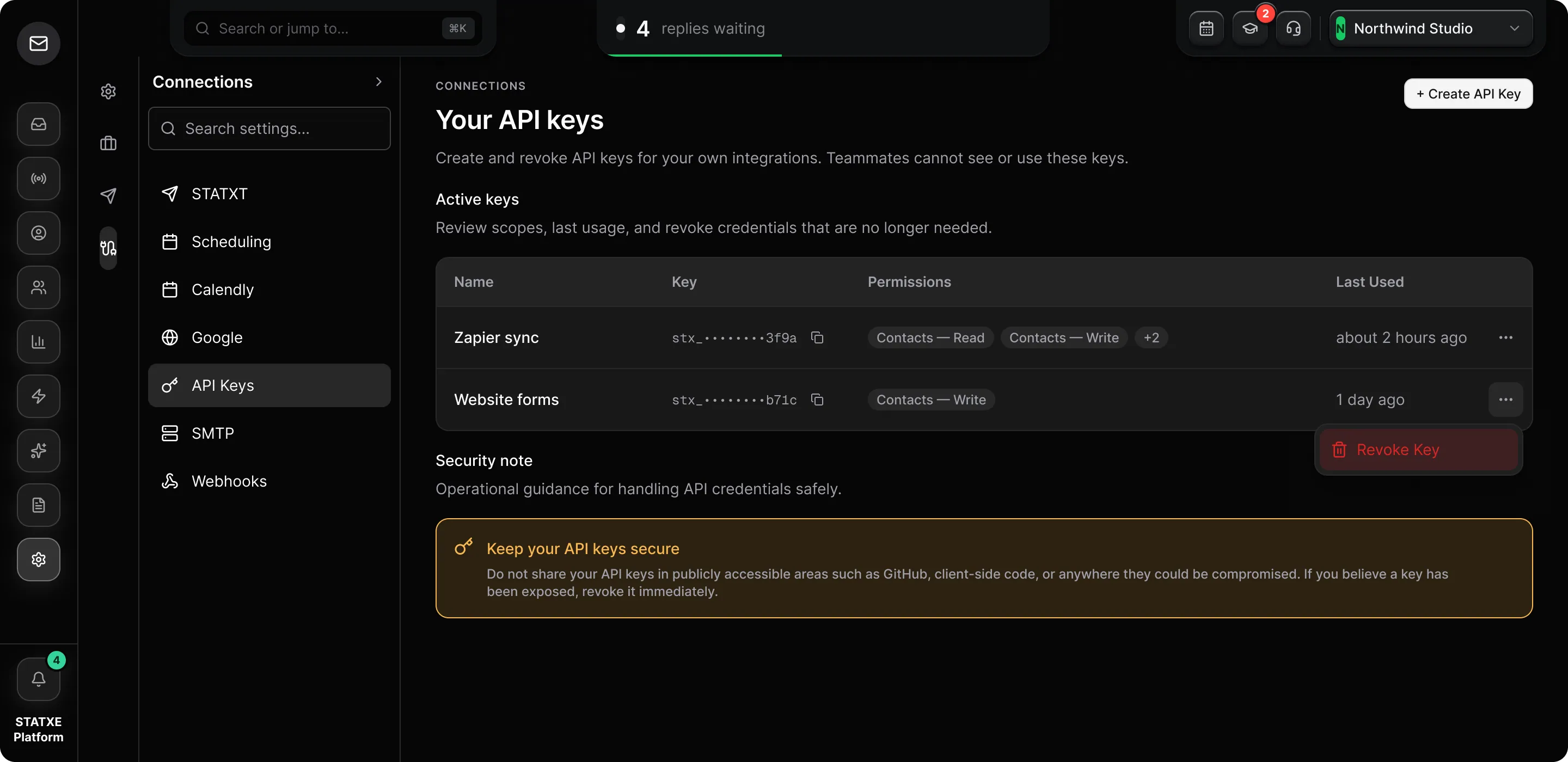
Task: Open the Google connection item
Action: click(269, 337)
